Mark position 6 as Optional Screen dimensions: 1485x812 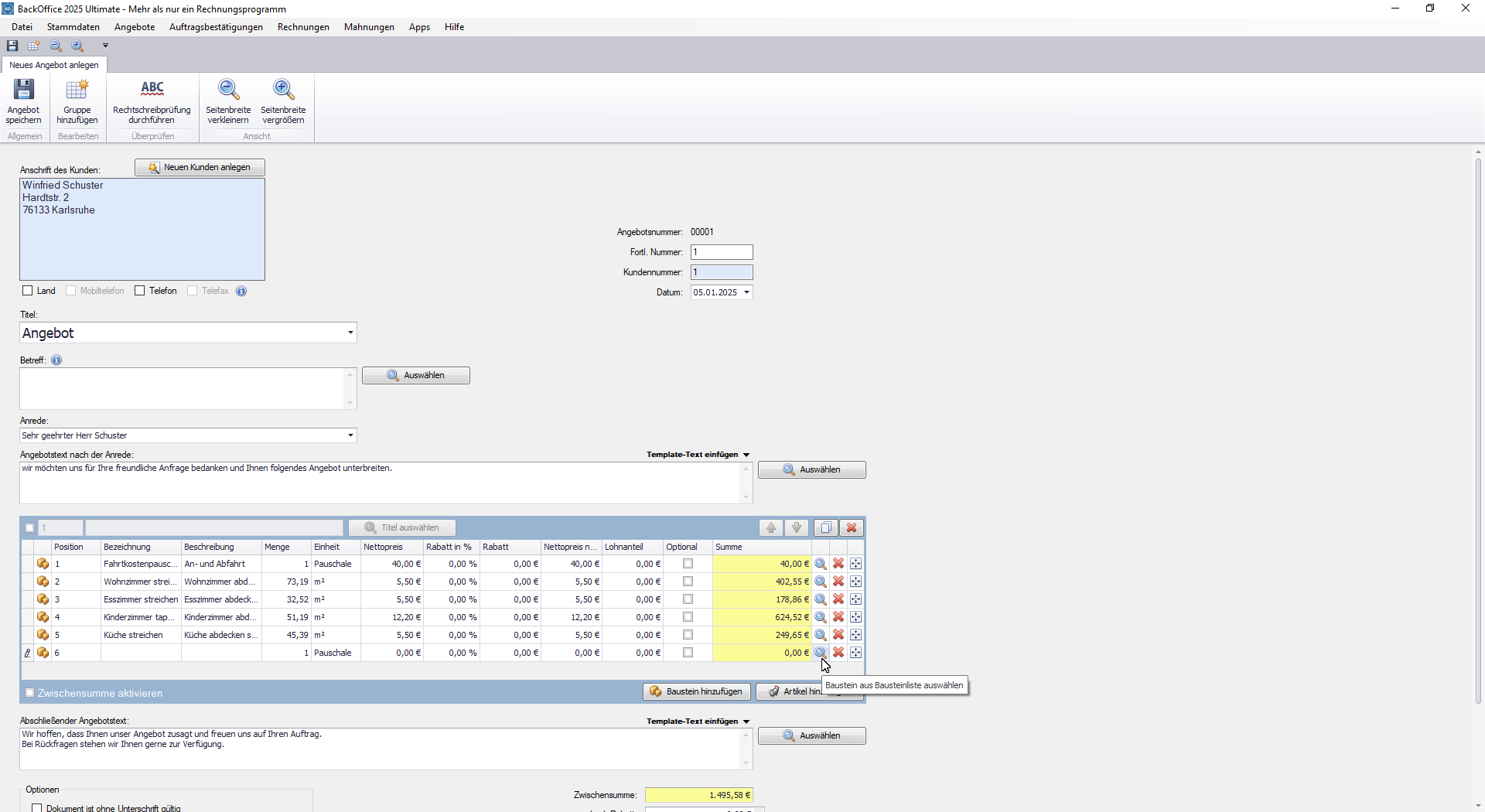[688, 653]
